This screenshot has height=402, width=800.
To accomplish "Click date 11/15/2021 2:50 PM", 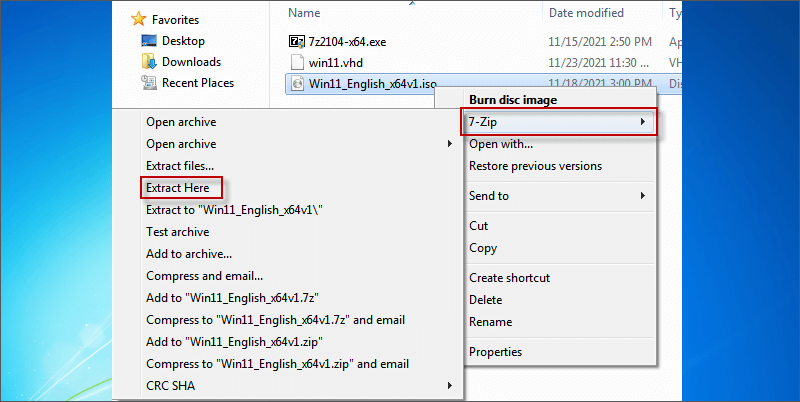I will coord(600,42).
